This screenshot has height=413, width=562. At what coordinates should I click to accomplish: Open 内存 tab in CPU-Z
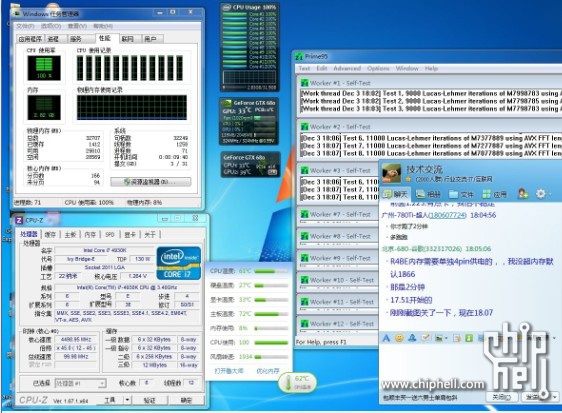pos(90,235)
